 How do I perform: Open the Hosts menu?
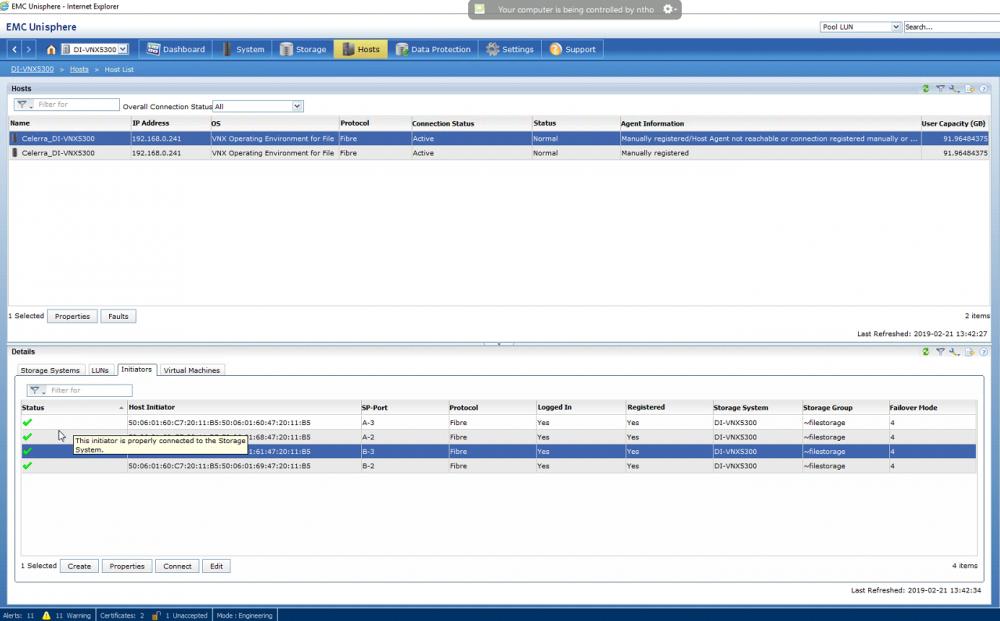coord(360,49)
